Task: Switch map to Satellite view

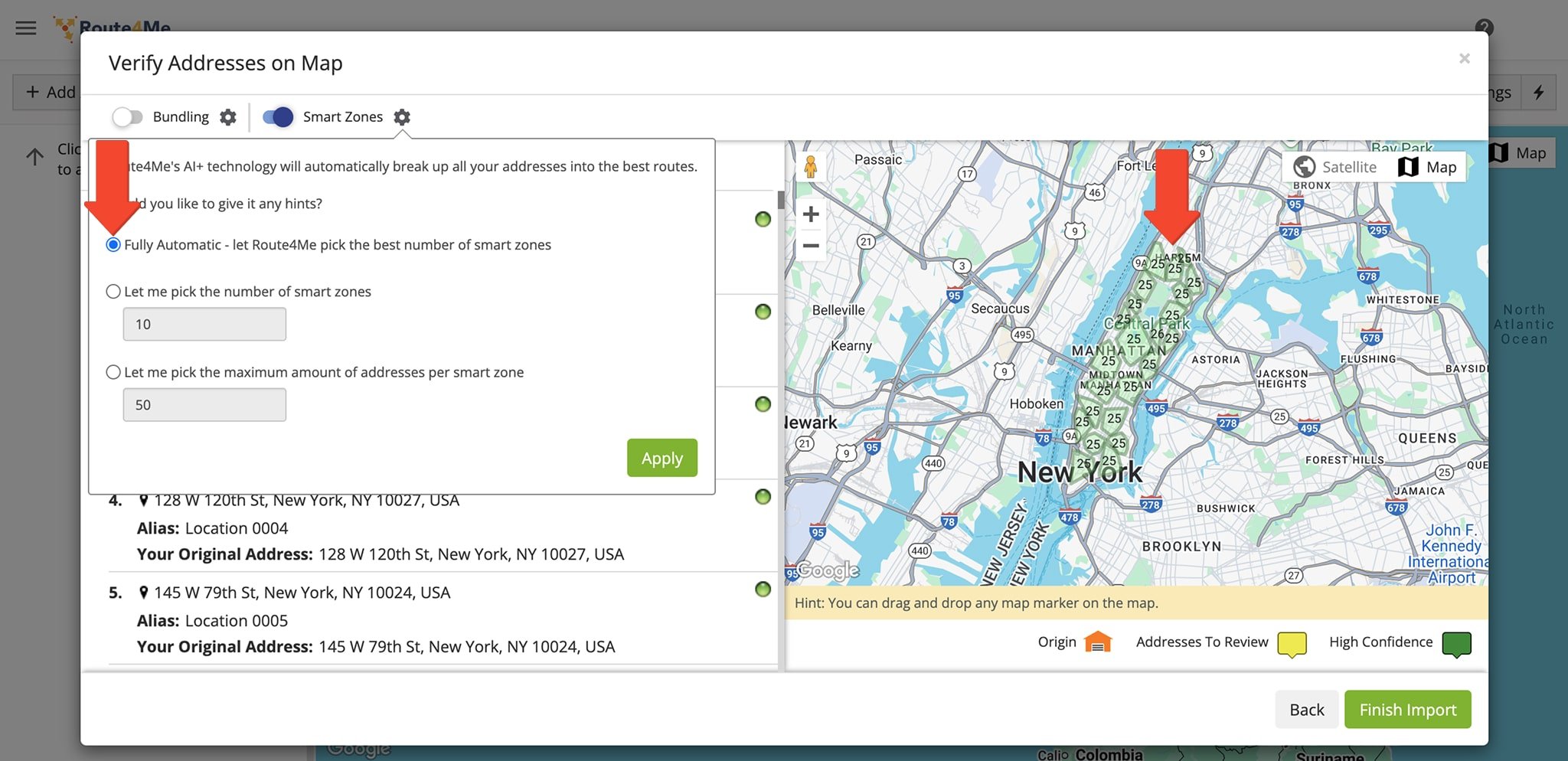Action: [x=1335, y=167]
